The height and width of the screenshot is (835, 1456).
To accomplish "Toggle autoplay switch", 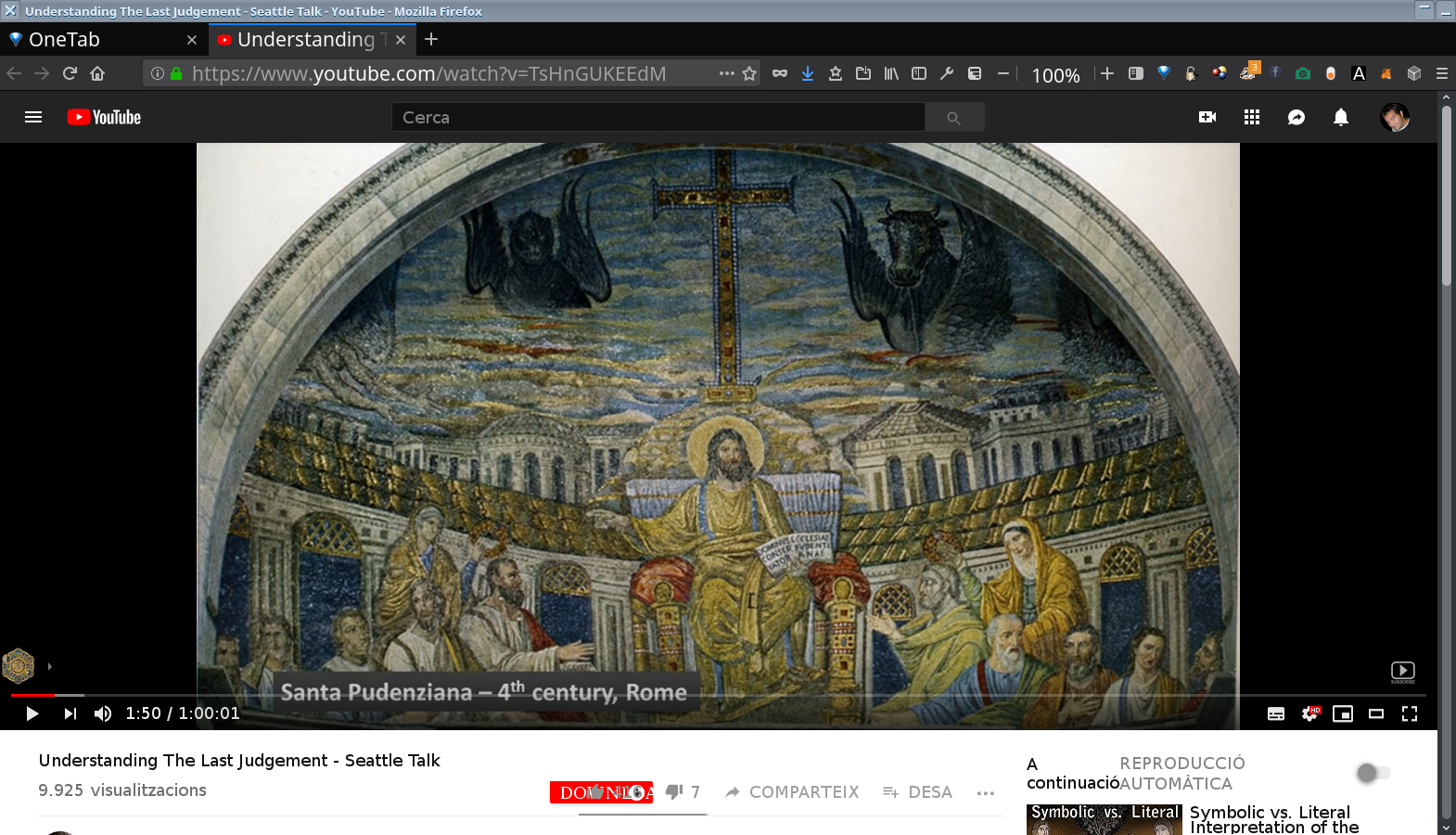I will point(1373,773).
